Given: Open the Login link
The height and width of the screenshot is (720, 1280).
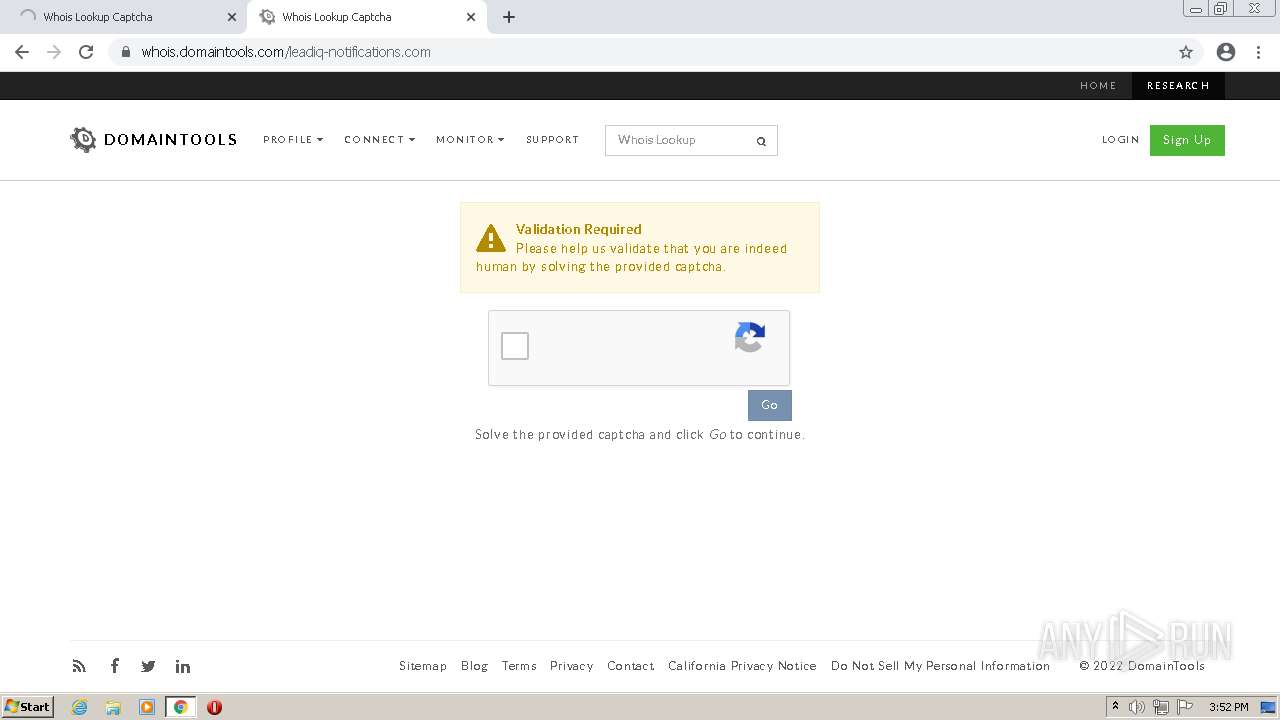Looking at the screenshot, I should point(1120,140).
